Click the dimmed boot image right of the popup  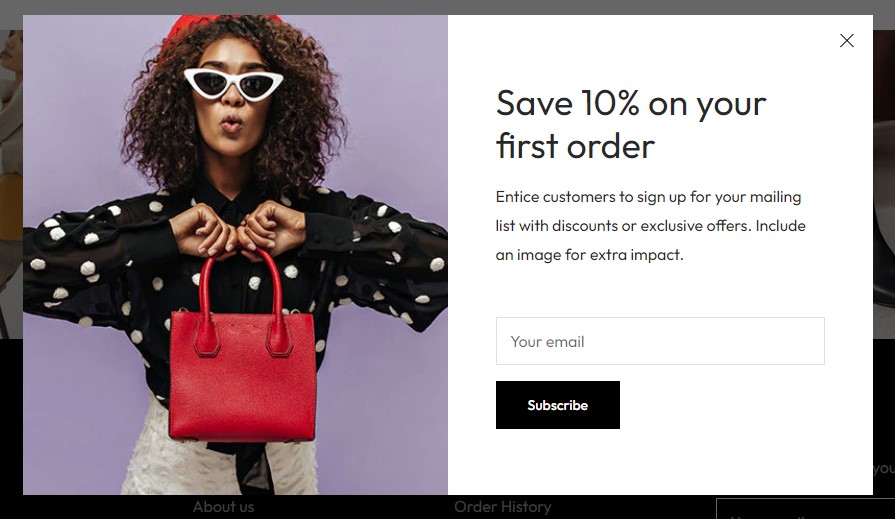coord(884,184)
